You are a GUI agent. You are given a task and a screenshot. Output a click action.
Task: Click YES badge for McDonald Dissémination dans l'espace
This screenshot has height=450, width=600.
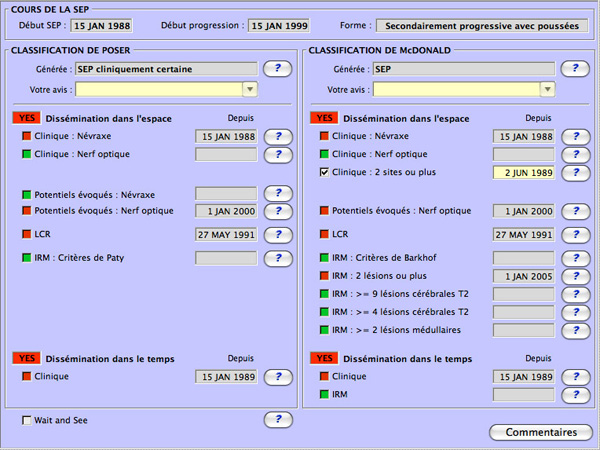point(324,118)
